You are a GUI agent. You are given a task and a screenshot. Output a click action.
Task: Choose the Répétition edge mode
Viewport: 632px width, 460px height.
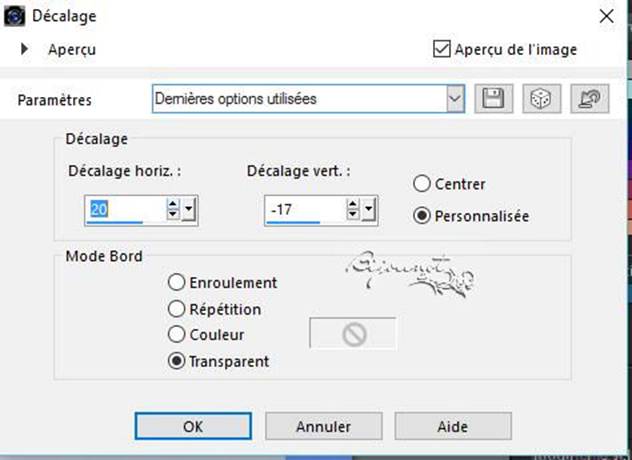pos(177,309)
